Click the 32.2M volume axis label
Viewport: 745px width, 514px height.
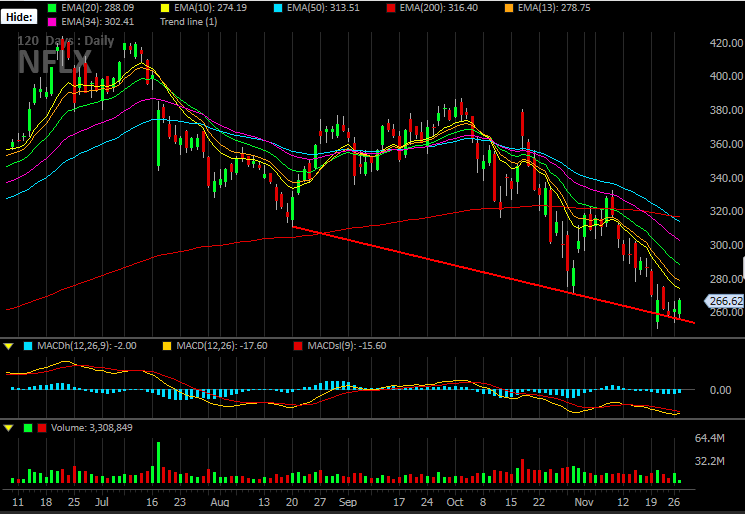click(709, 461)
